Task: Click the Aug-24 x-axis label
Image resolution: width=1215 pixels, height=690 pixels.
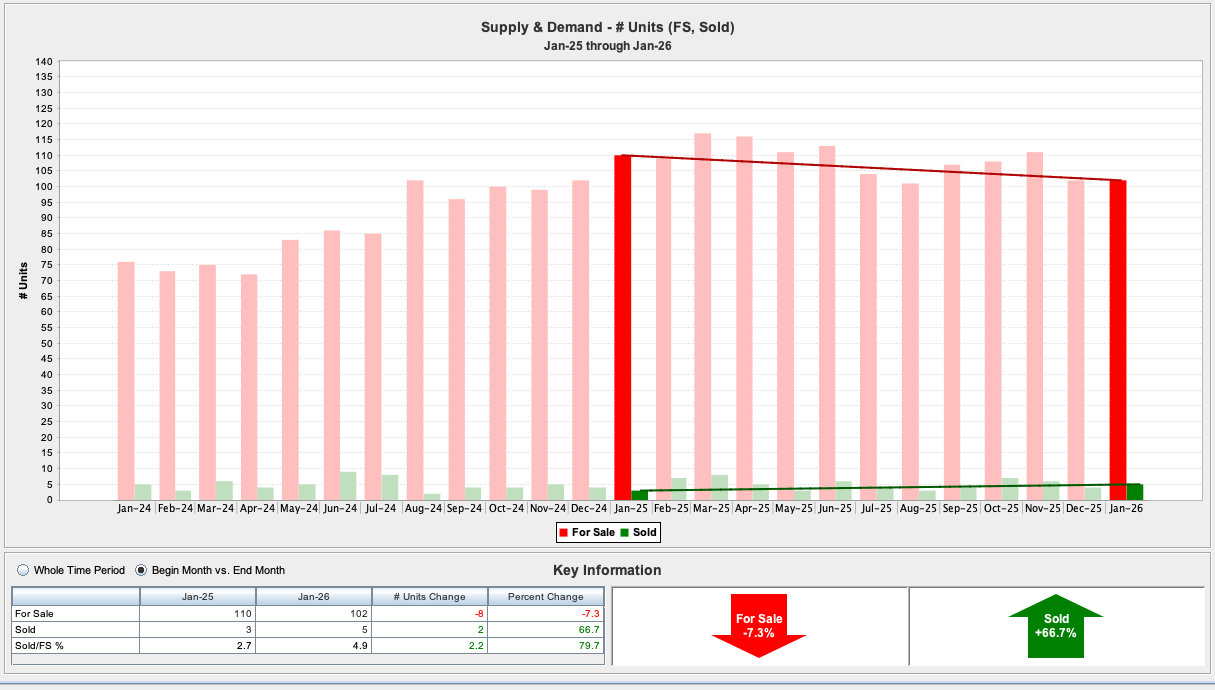Action: coord(423,508)
